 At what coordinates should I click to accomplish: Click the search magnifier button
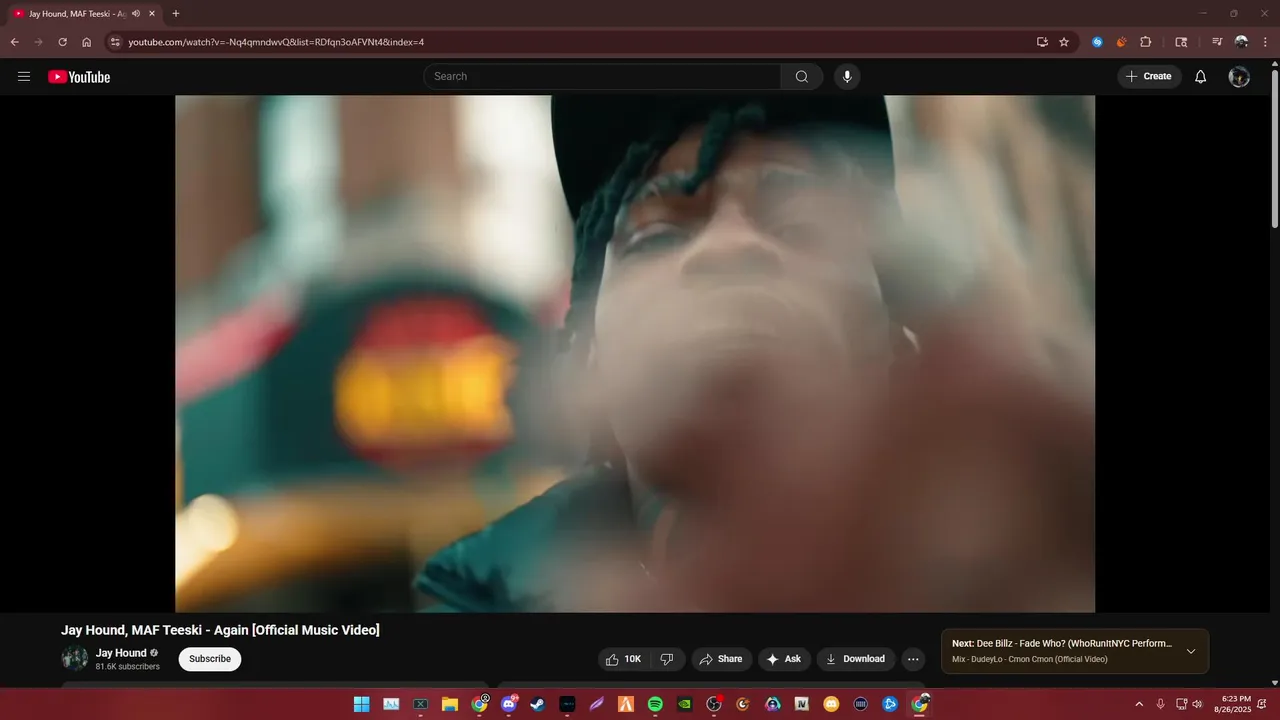802,77
